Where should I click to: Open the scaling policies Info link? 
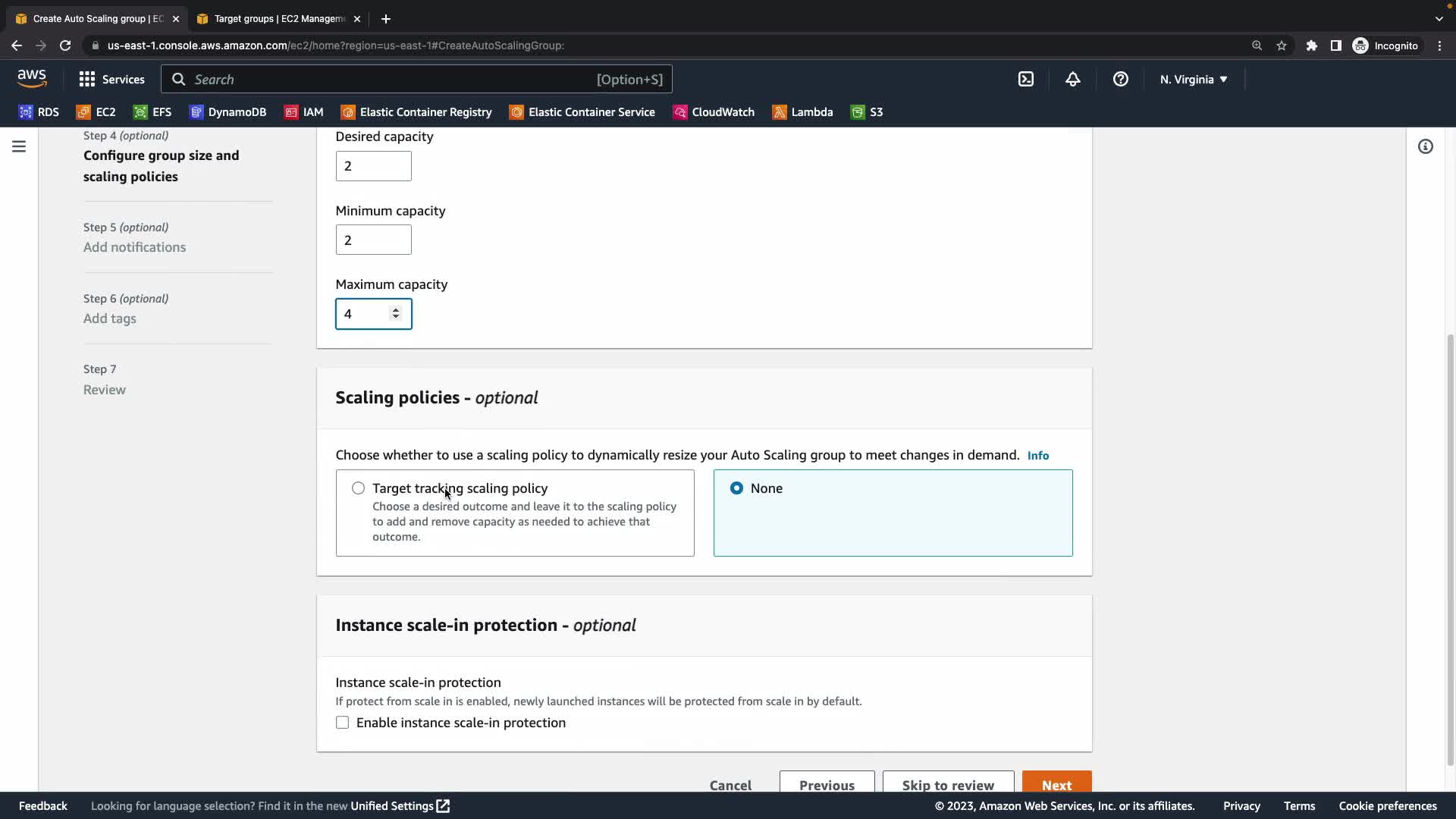pos(1037,455)
